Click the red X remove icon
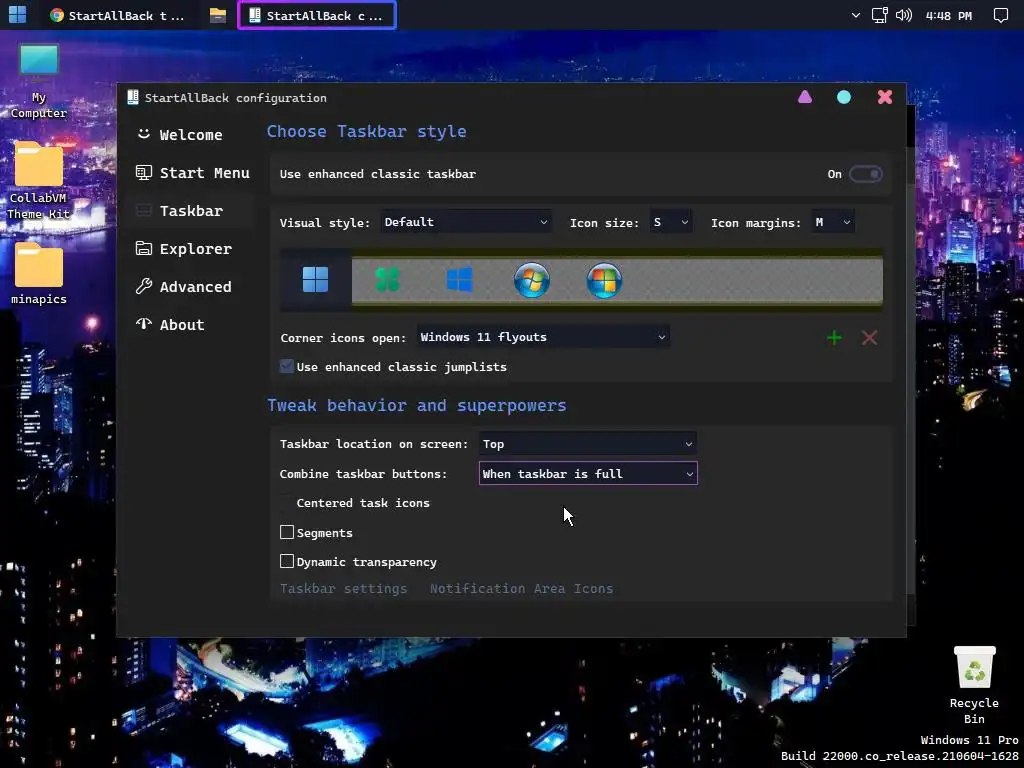 pos(869,338)
